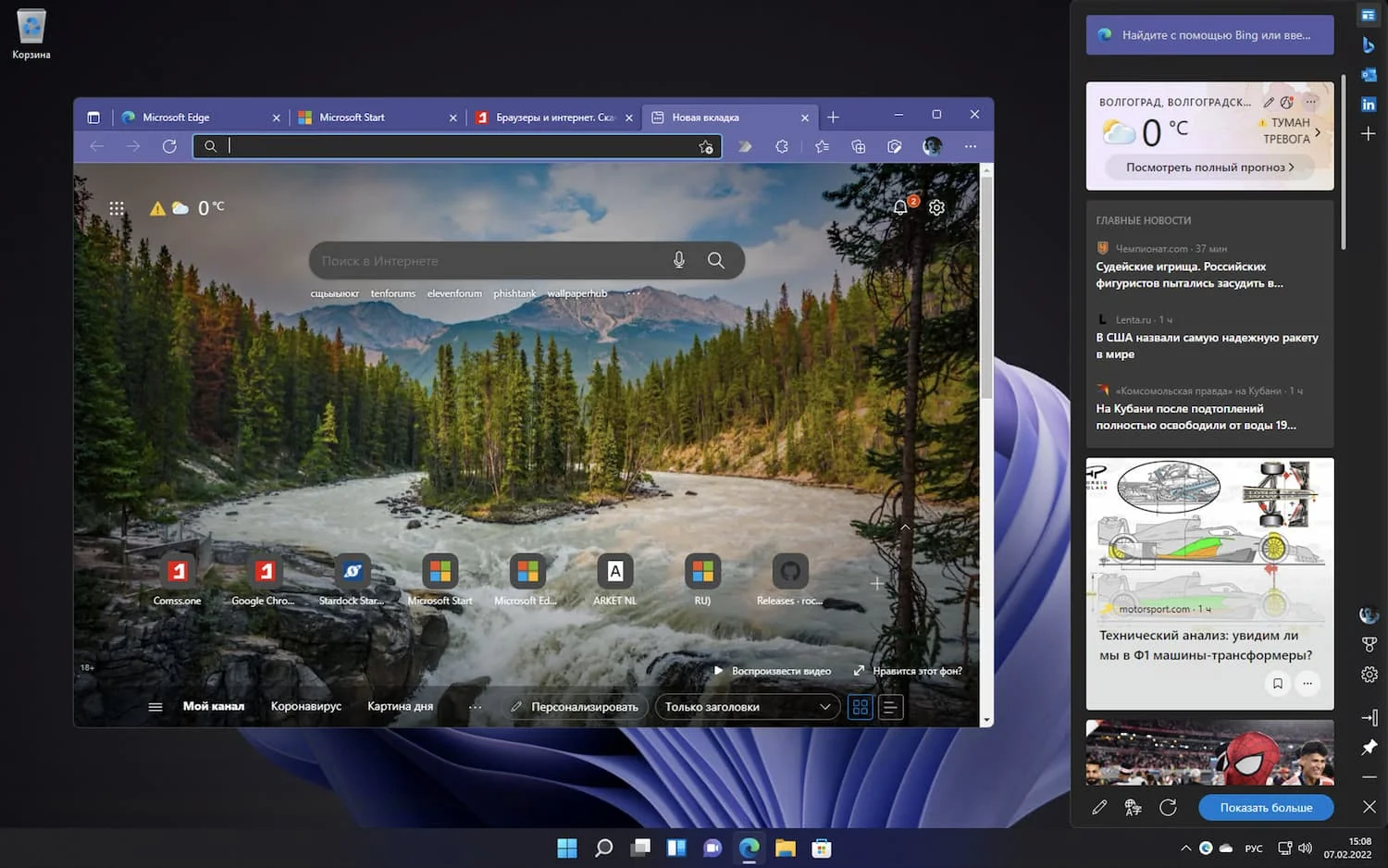Screen dimensions: 1388x868
Task: Select the "Коронавирус" feed tab
Action: pyautogui.click(x=306, y=706)
